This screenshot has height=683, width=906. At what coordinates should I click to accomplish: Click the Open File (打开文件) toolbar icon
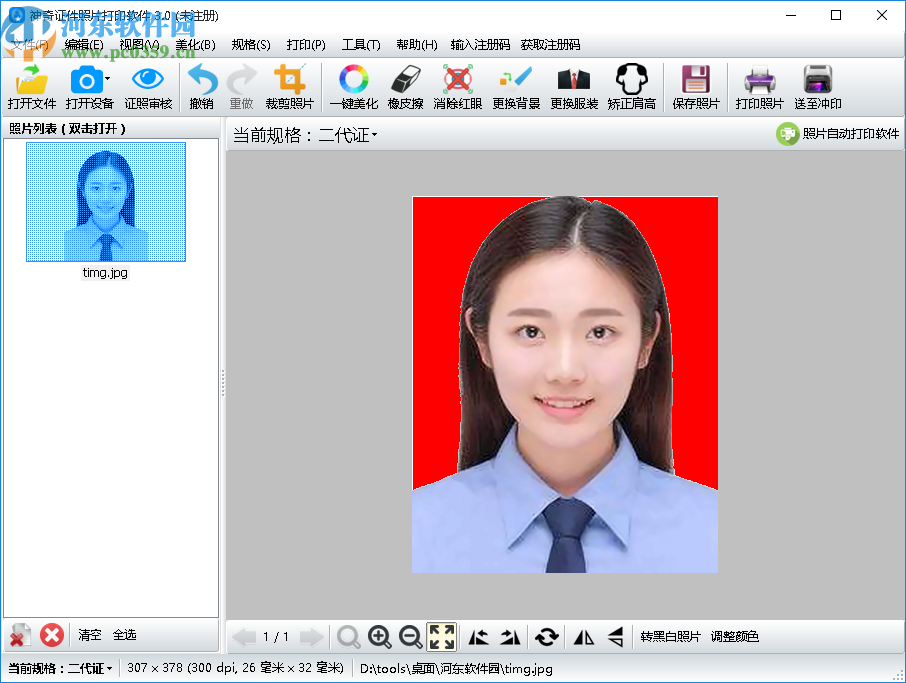32,87
